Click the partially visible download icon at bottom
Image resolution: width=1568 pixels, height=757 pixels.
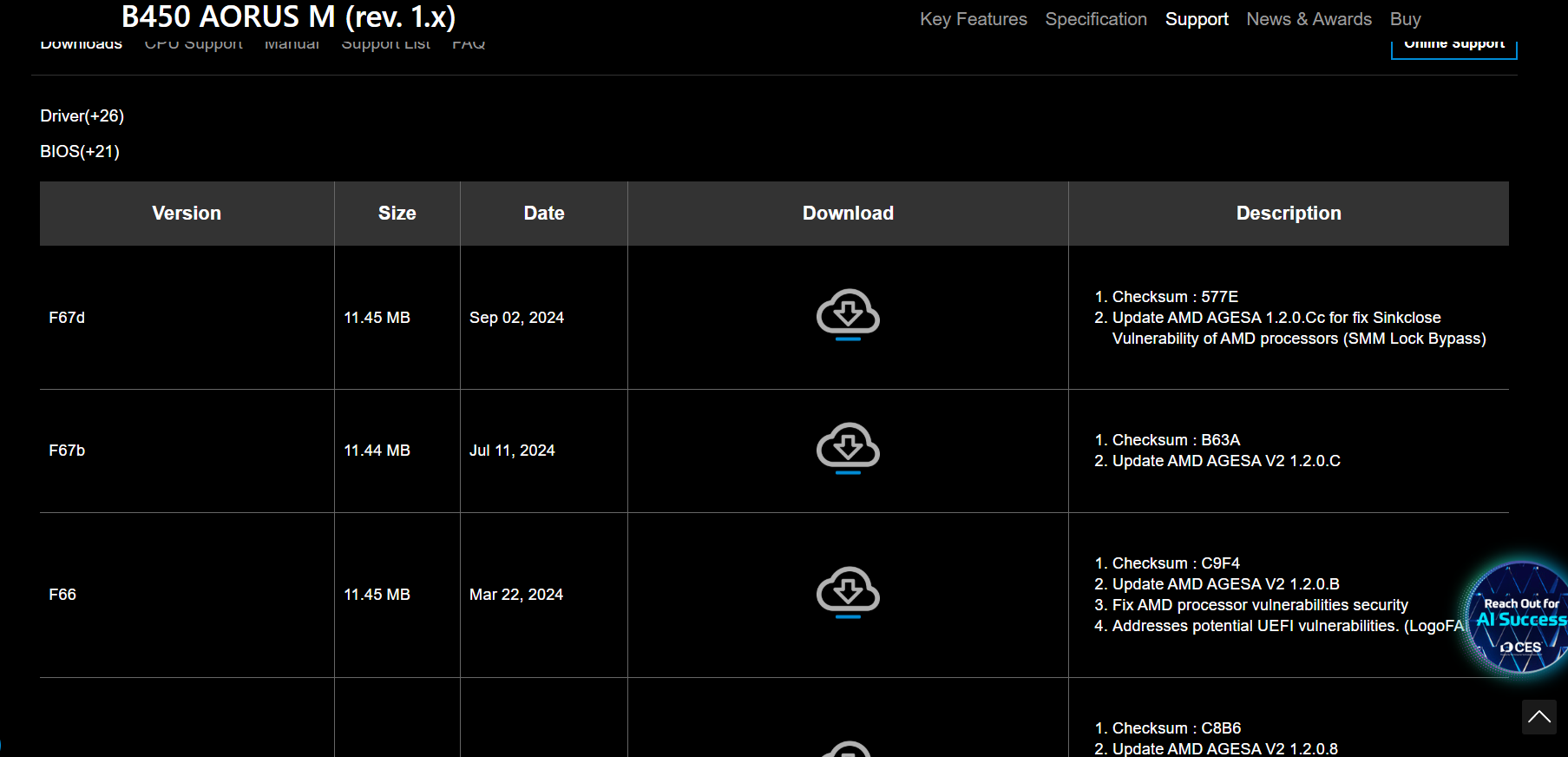[x=848, y=749]
